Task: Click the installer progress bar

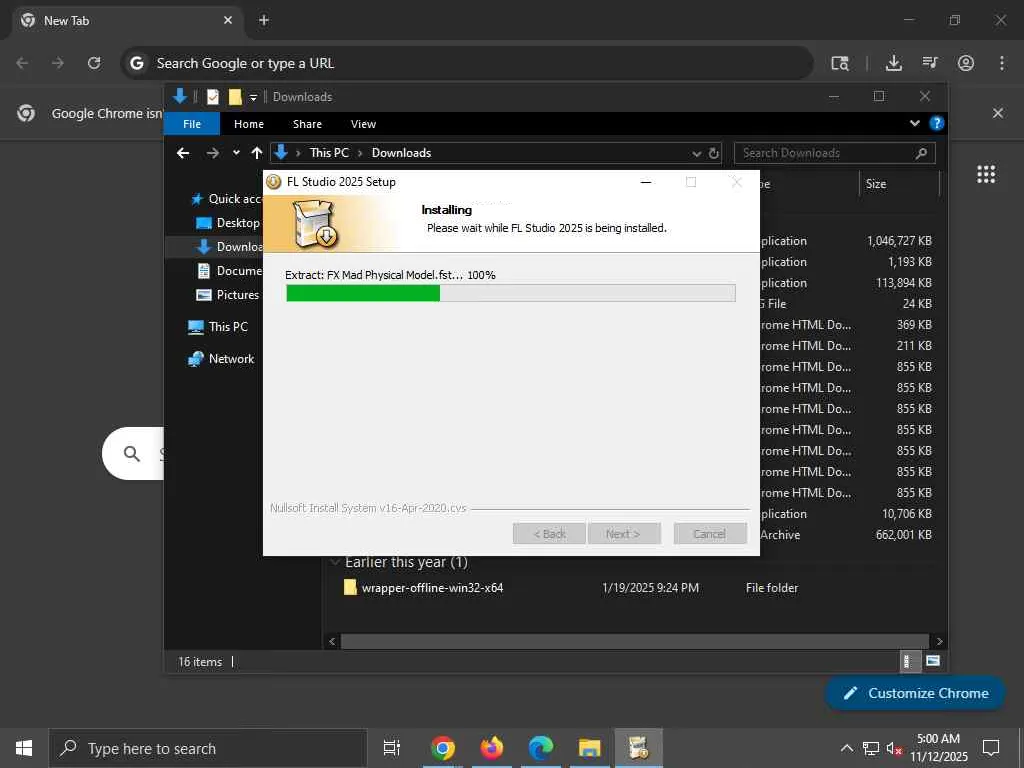Action: click(511, 293)
